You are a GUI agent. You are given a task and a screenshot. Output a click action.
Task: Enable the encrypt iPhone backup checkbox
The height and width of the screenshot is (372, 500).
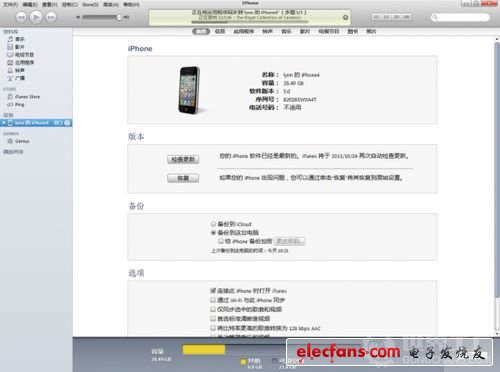click(220, 241)
